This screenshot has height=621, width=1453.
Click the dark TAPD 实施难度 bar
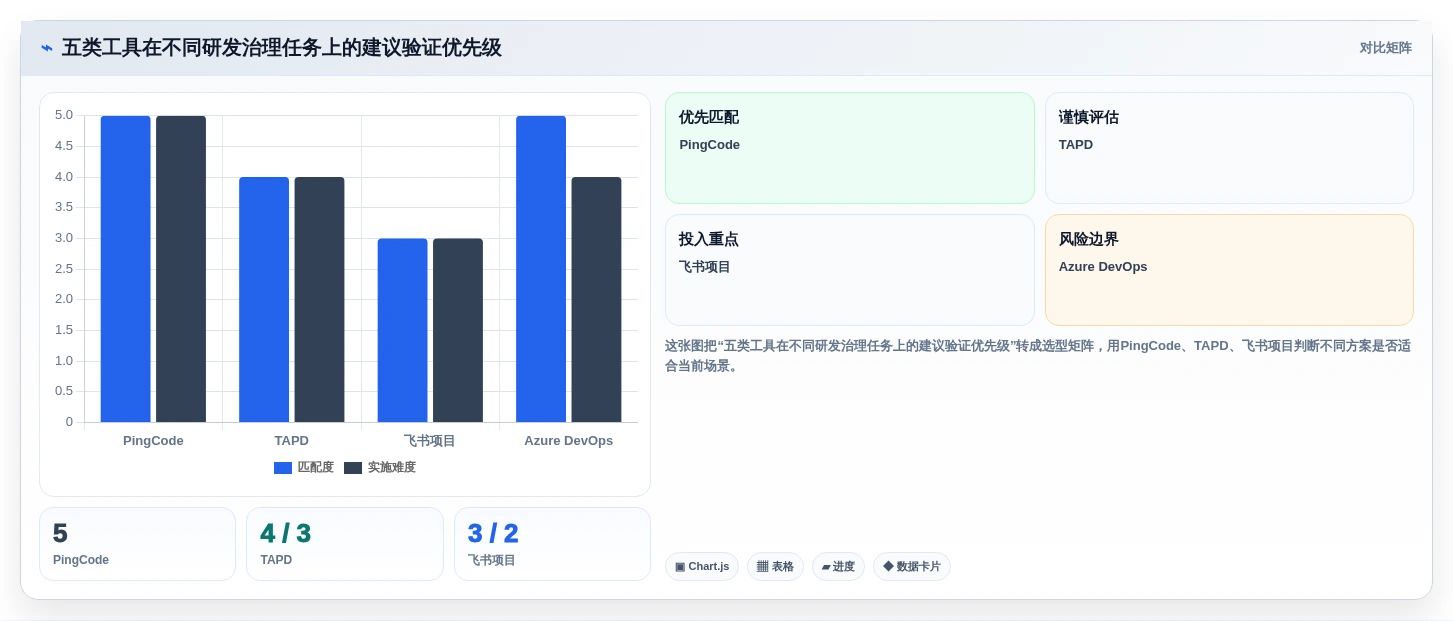click(319, 300)
